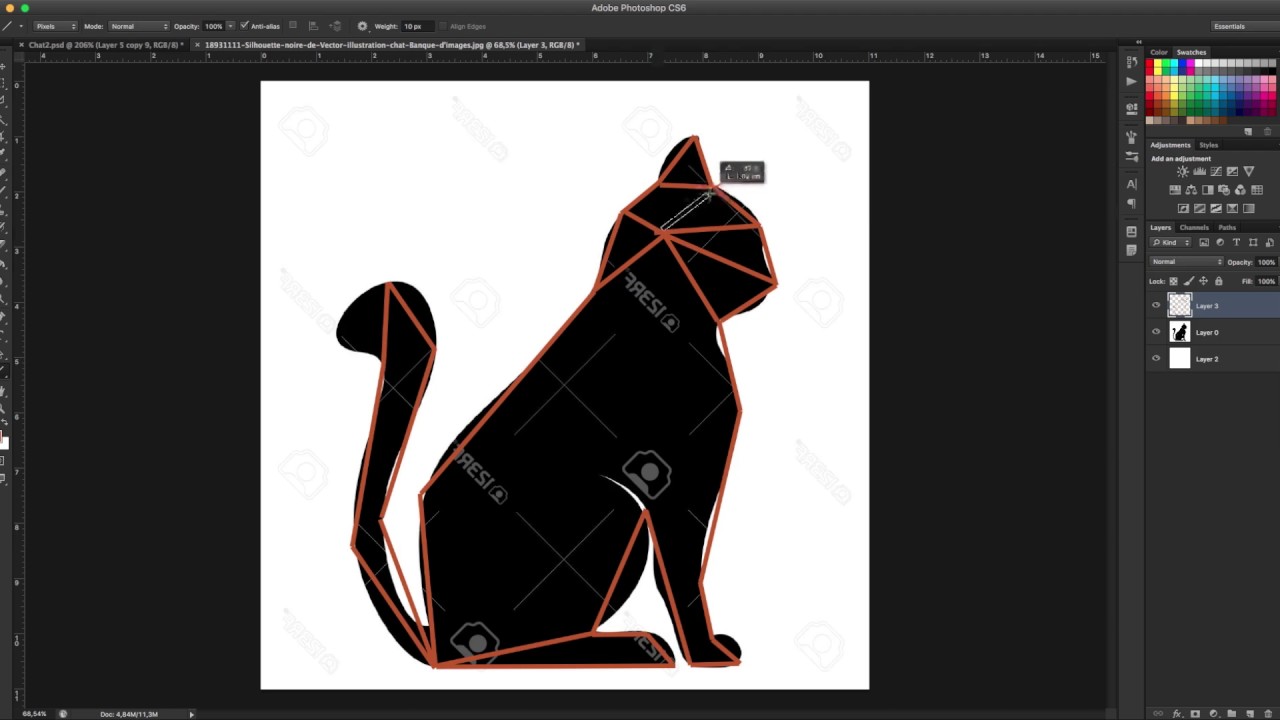1280x720 pixels.
Task: Toggle lock all
Action: click(x=1218, y=281)
